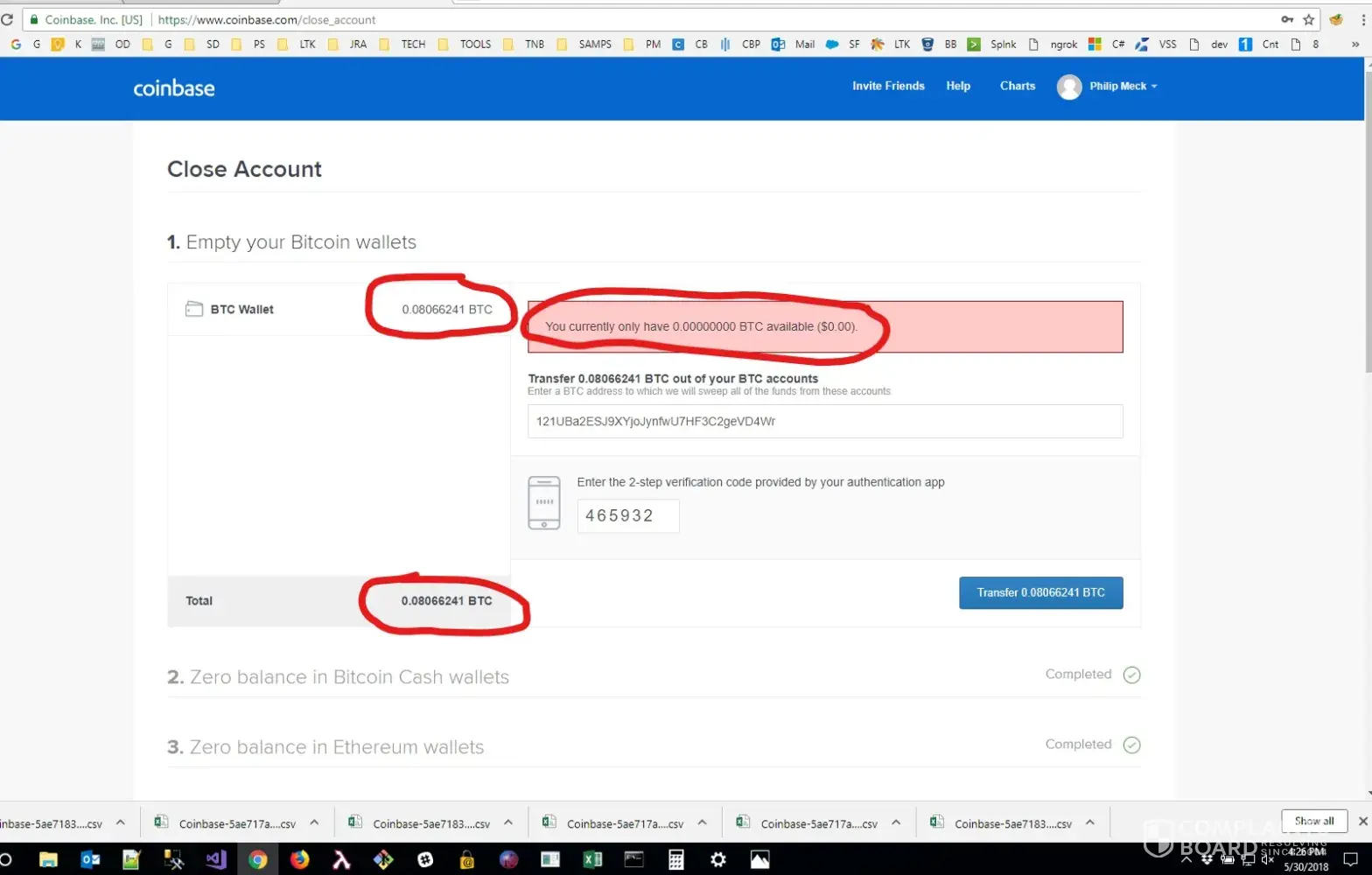
Task: Bookmark this page with the star icon
Action: click(1309, 19)
